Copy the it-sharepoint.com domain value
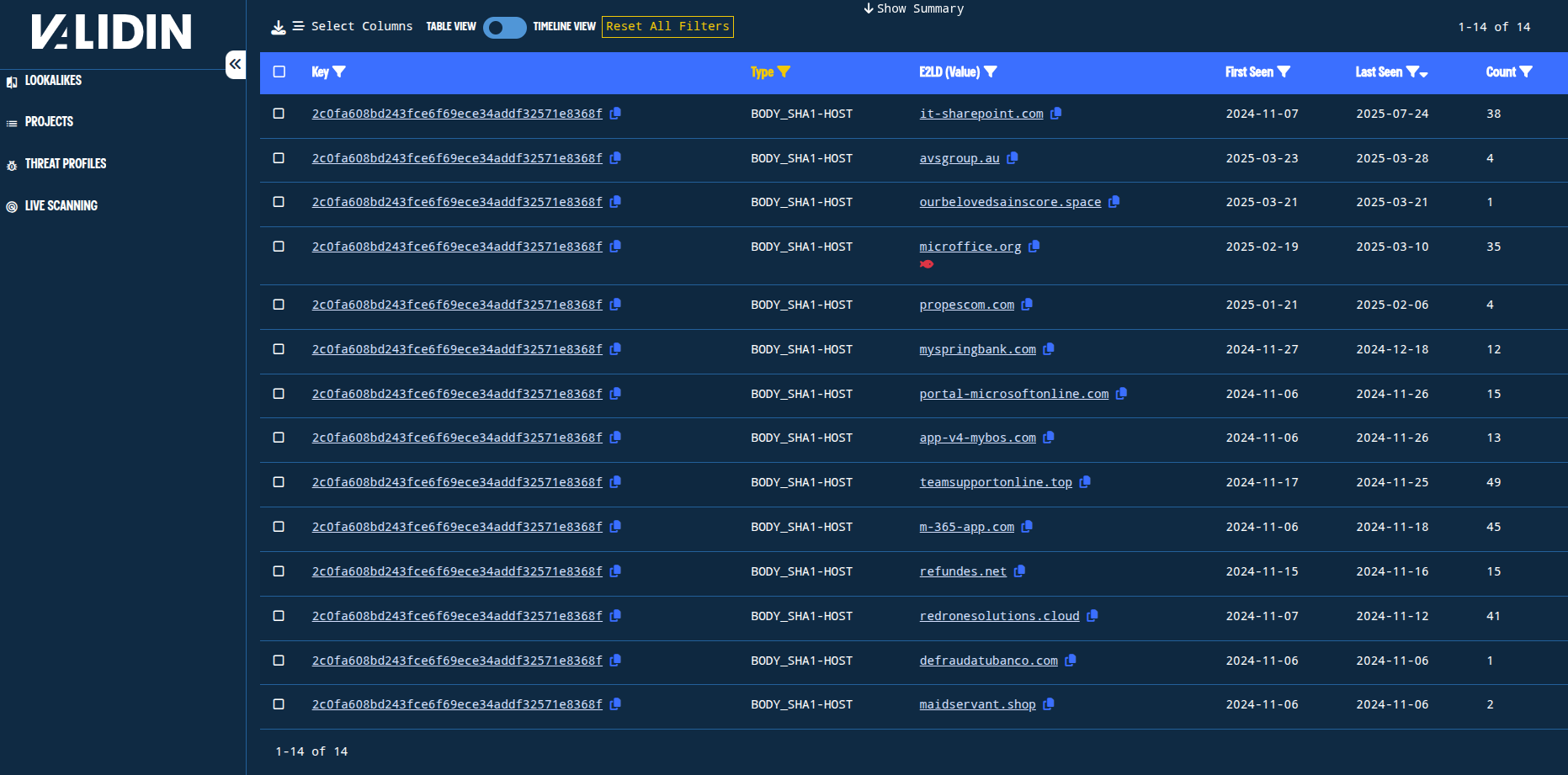Viewport: 1568px width, 775px height. 1055,114
